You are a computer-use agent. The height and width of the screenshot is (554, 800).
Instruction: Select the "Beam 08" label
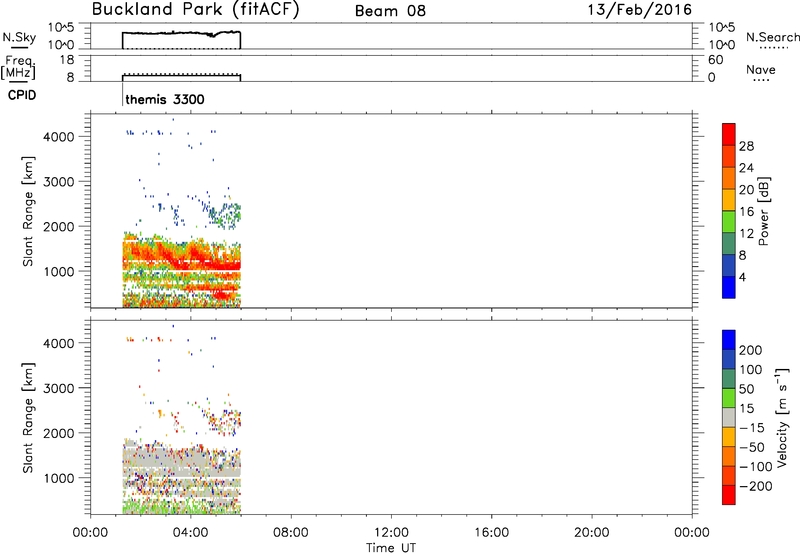[390, 11]
